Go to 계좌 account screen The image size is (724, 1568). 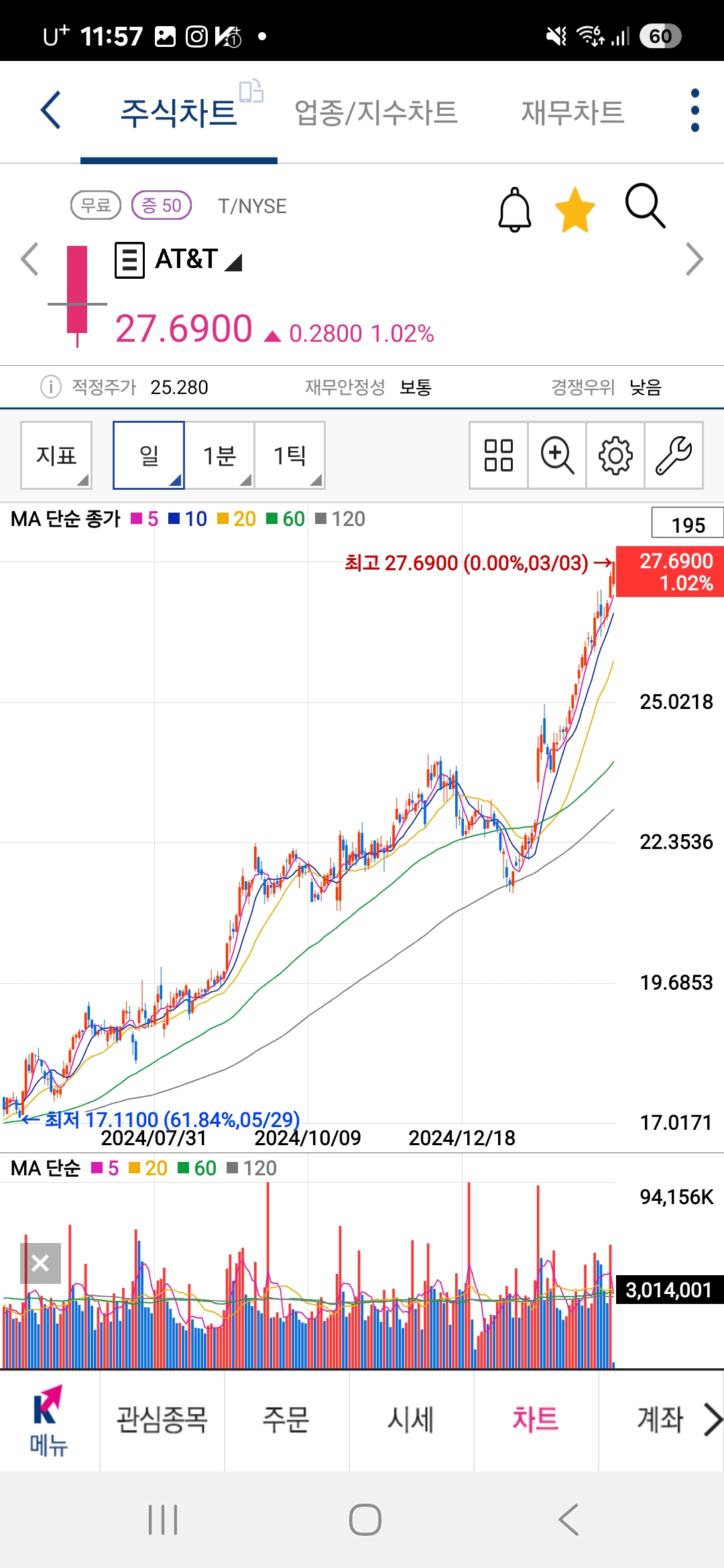pyautogui.click(x=660, y=1419)
